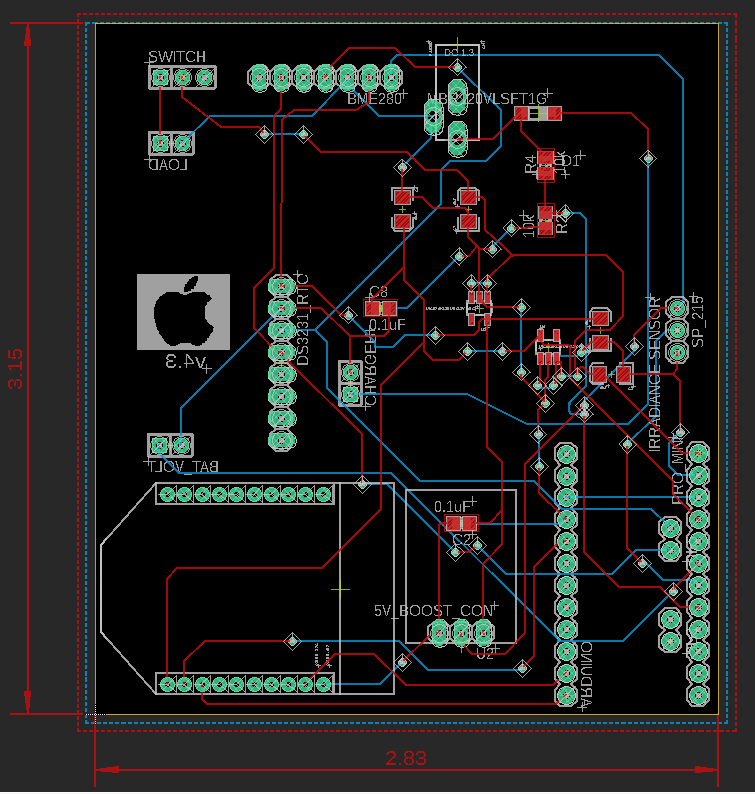Viewport: 755px width, 794px height.
Task: Select bottom oval pad of DC jack
Action: pyautogui.click(x=458, y=138)
